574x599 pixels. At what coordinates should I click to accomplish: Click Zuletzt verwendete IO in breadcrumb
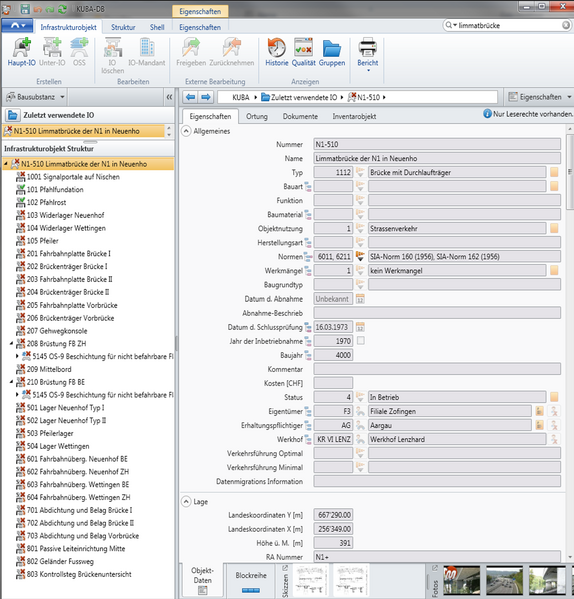coord(304,97)
